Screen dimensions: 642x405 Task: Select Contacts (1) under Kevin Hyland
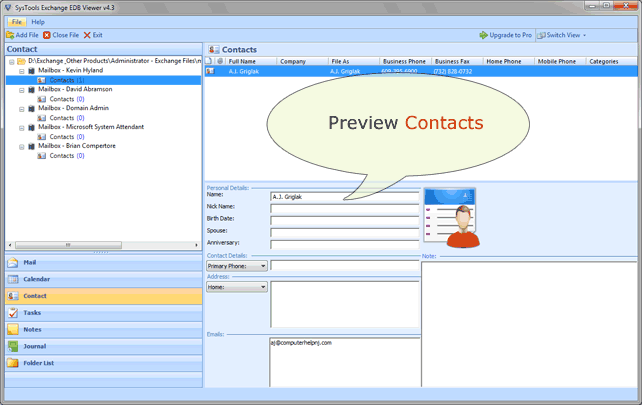[67, 80]
